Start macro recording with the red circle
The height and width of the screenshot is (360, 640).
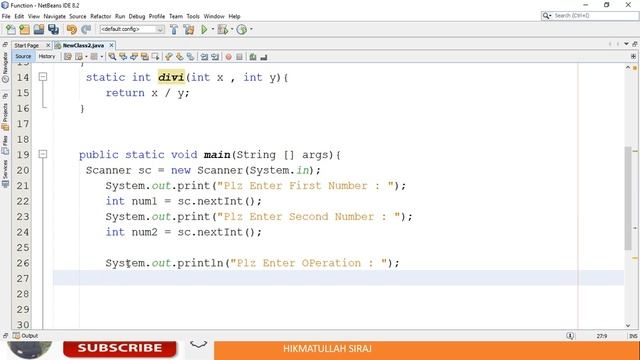pyautogui.click(x=229, y=57)
